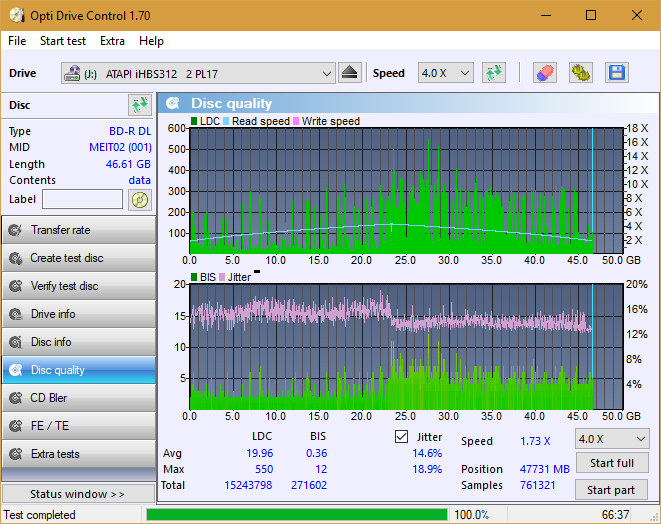Viewport: 661px width, 524px height.
Task: Click the Test completed status text
Action: pos(40,515)
